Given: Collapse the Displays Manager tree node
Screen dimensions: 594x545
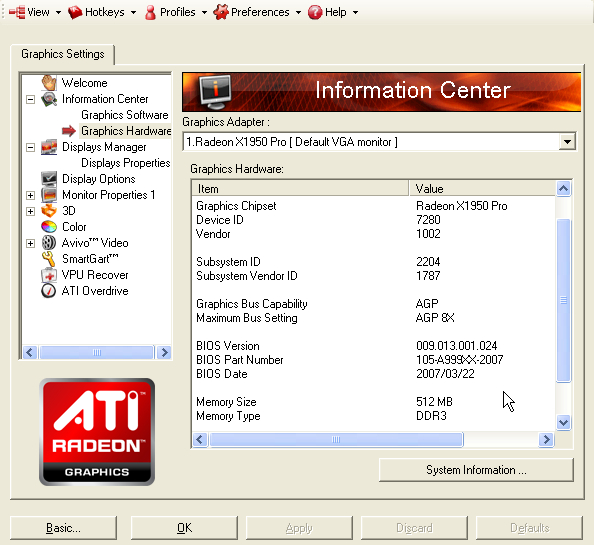Looking at the screenshot, I should click(x=31, y=147).
